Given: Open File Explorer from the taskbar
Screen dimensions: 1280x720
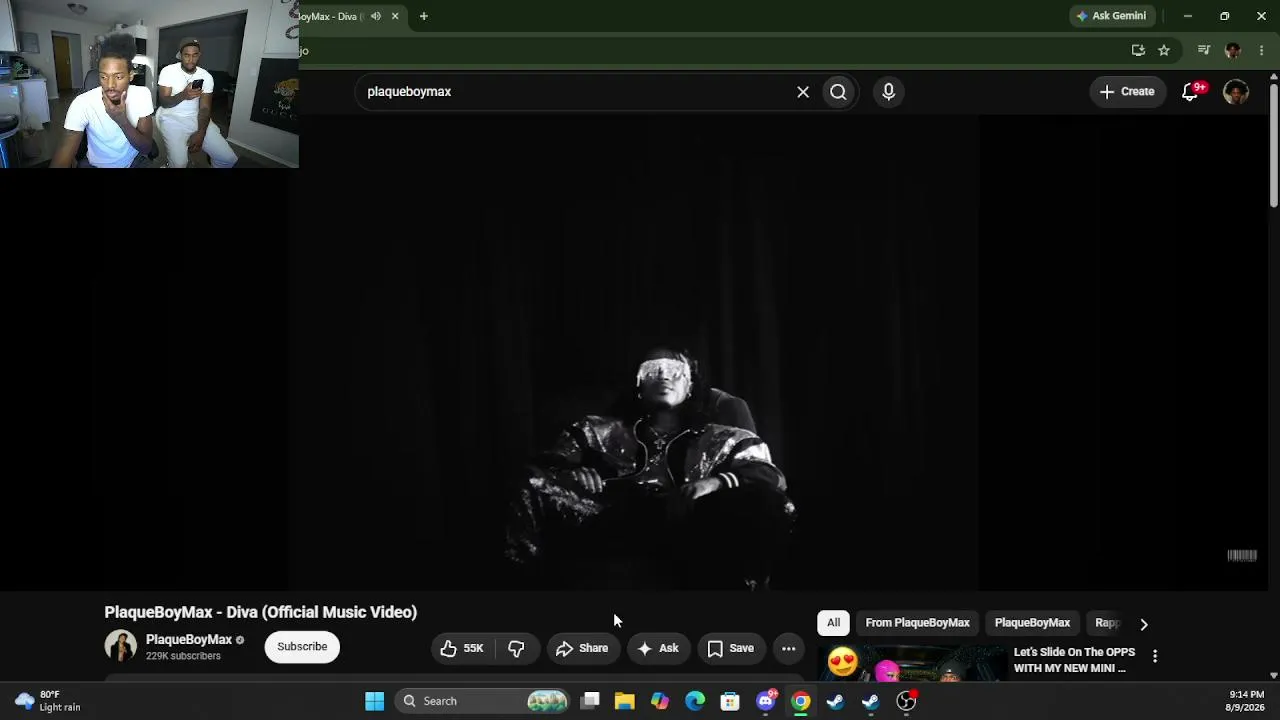Looking at the screenshot, I should [x=625, y=701].
